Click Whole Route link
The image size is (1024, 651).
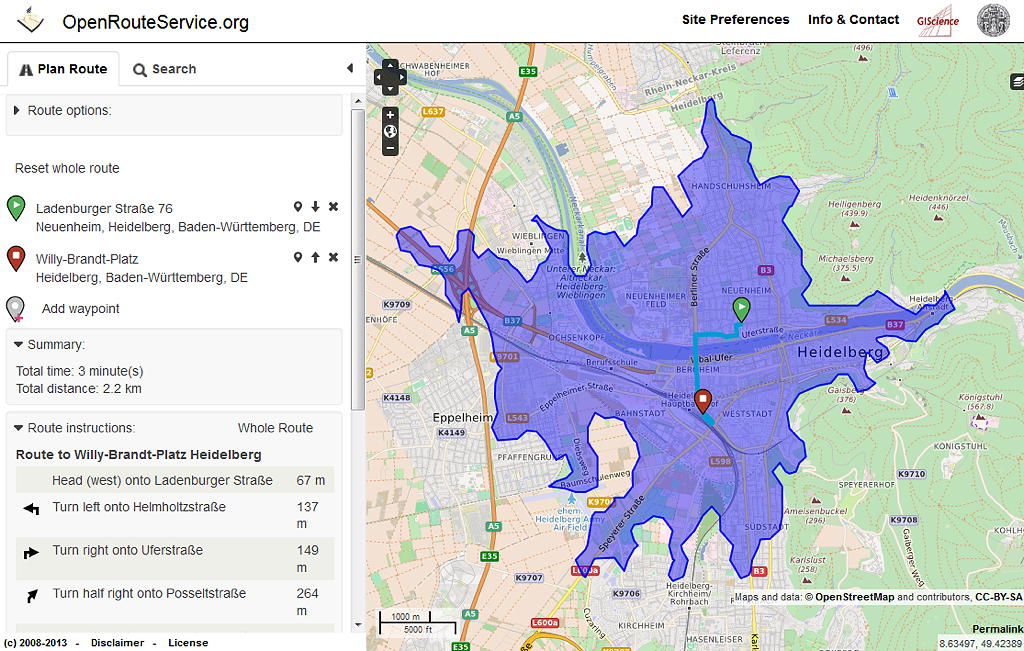(275, 428)
